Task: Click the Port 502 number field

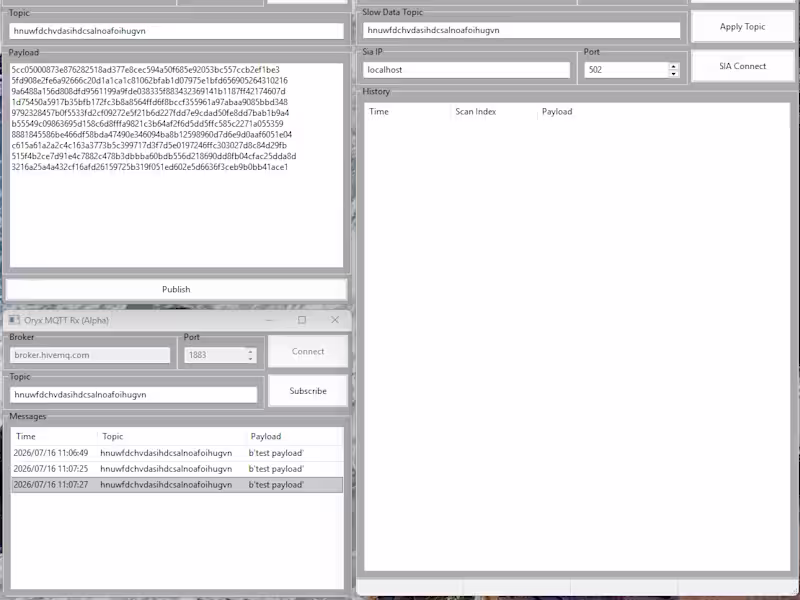Action: pyautogui.click(x=626, y=70)
